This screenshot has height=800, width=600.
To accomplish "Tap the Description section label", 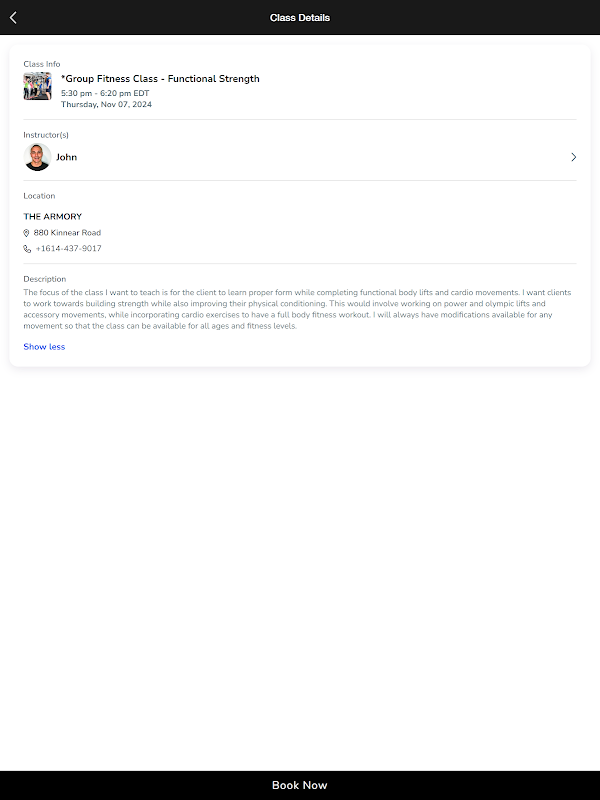I will [x=45, y=279].
